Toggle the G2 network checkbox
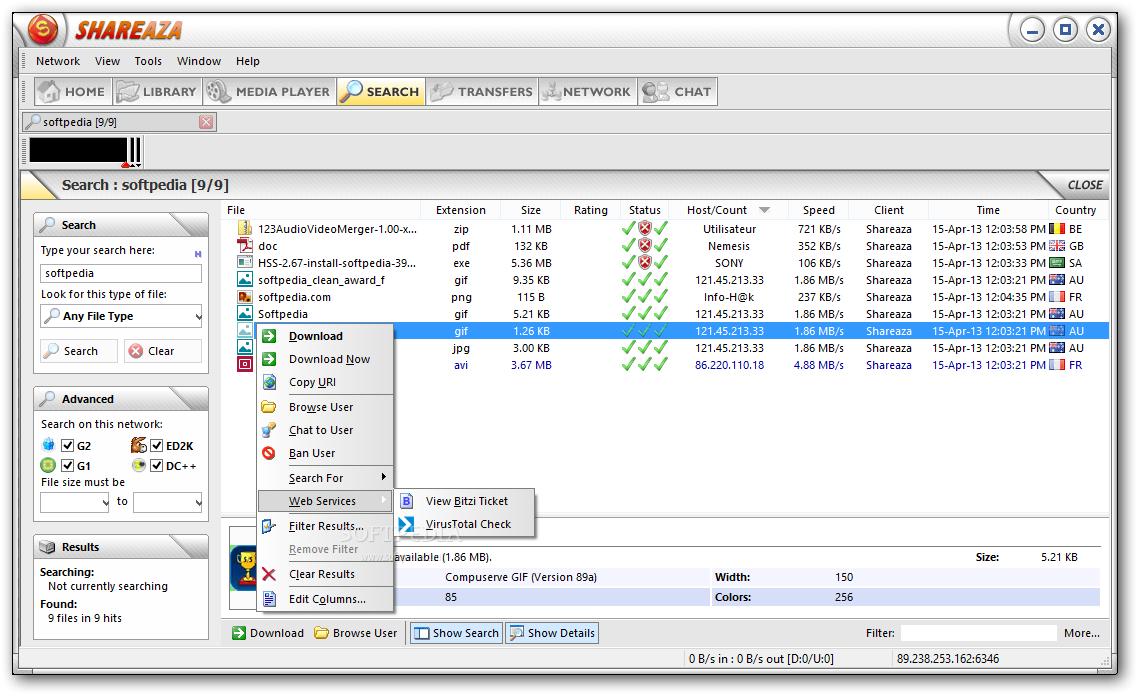The width and height of the screenshot is (1138, 695). tap(67, 445)
